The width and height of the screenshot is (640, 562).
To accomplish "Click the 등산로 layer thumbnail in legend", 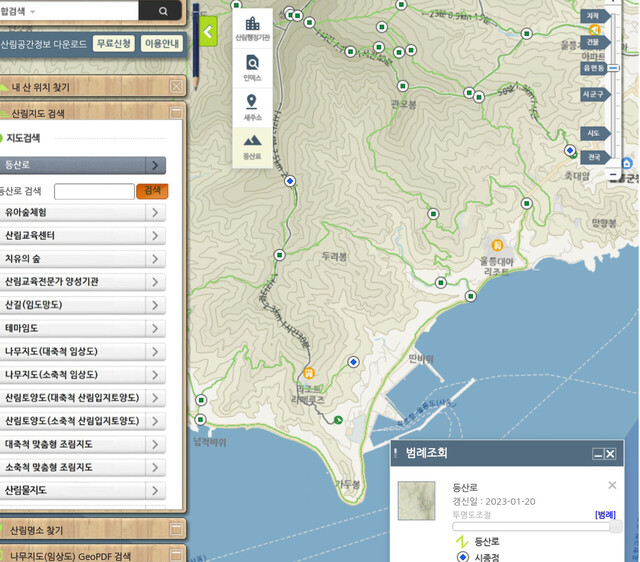I will point(416,500).
